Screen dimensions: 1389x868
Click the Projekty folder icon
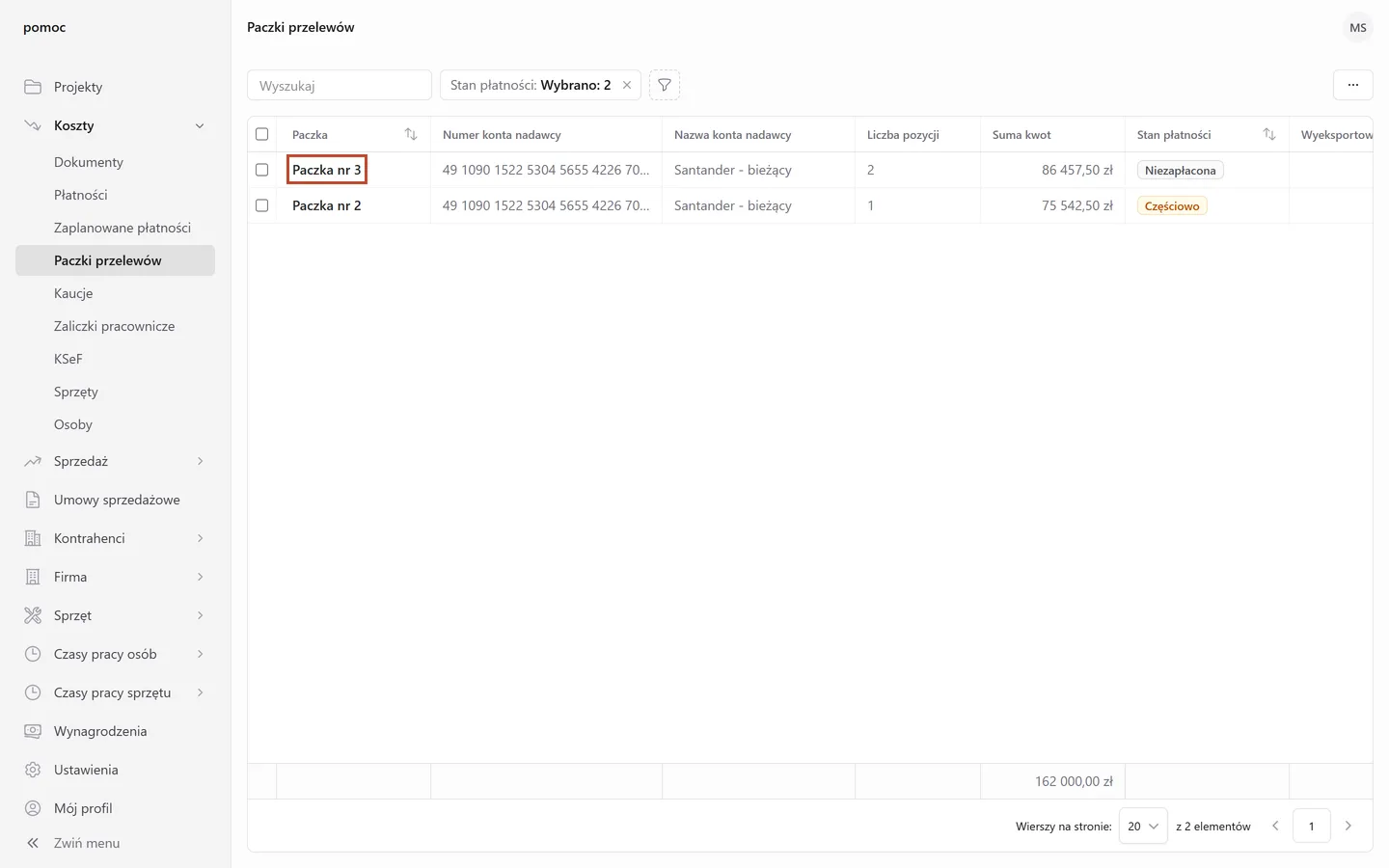click(33, 87)
